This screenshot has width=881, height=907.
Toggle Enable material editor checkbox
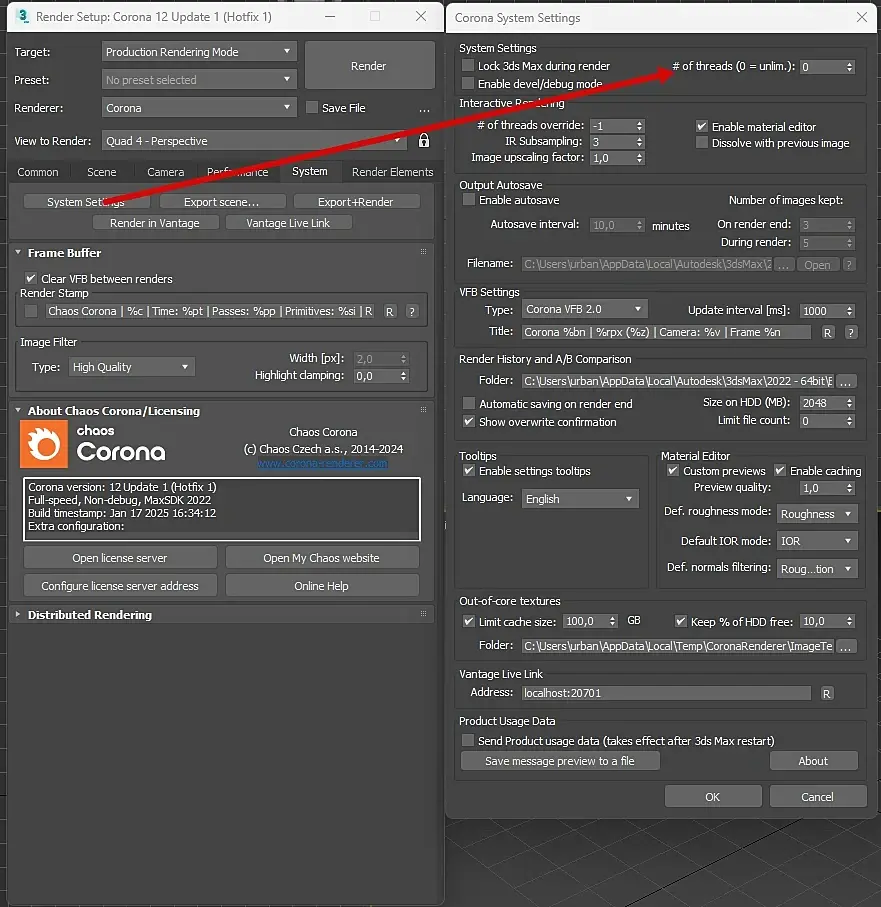point(702,126)
